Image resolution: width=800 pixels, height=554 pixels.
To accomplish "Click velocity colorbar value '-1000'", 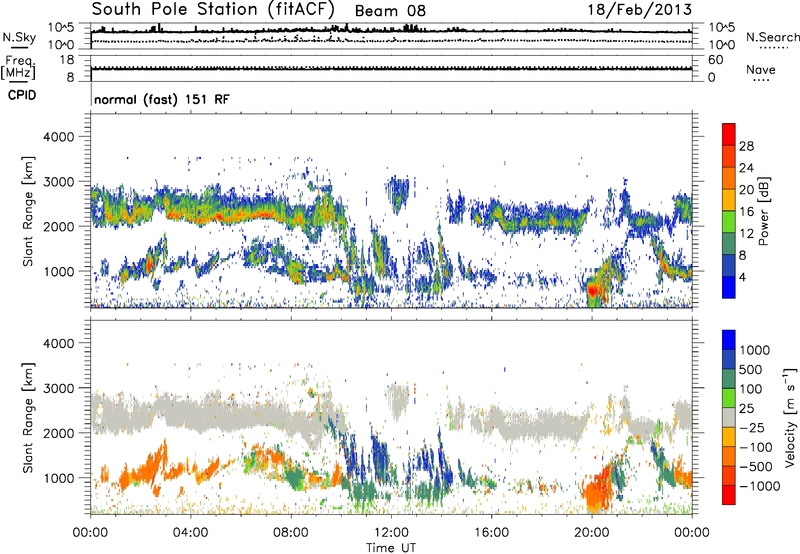I will (759, 486).
